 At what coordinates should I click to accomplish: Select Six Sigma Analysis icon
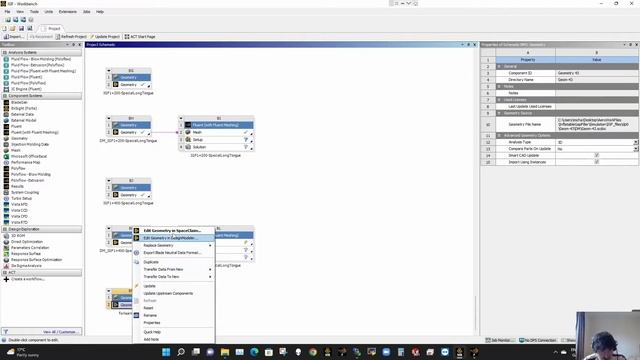(x=6, y=266)
